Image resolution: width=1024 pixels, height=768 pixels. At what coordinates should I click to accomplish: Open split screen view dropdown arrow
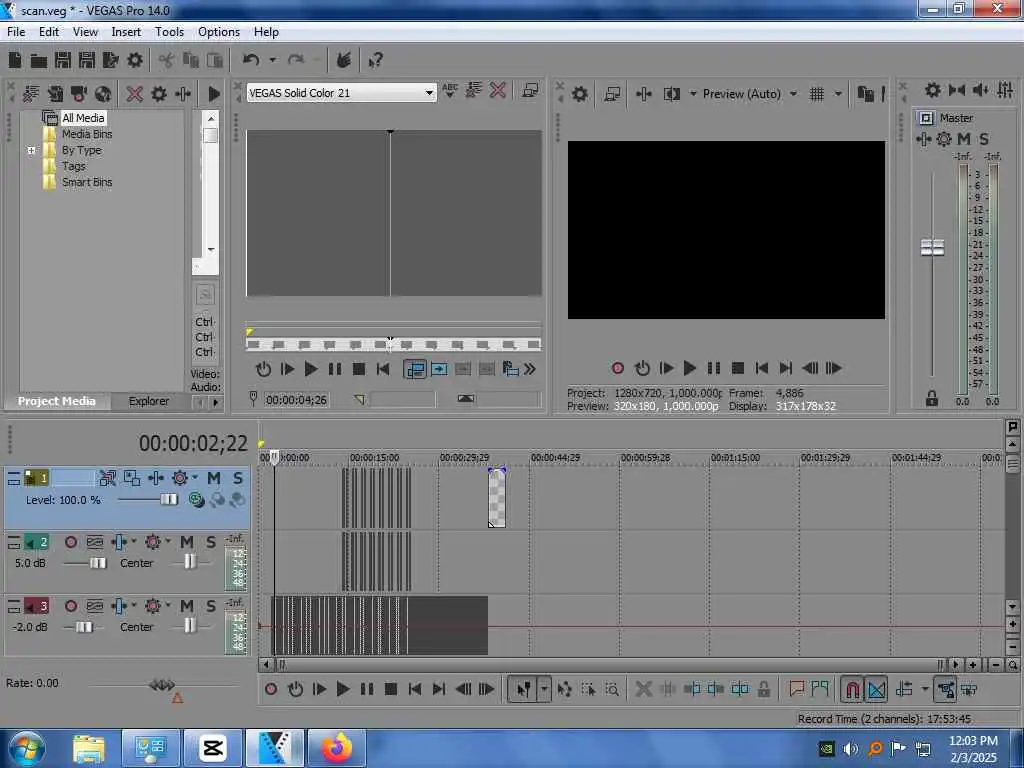[x=693, y=94]
